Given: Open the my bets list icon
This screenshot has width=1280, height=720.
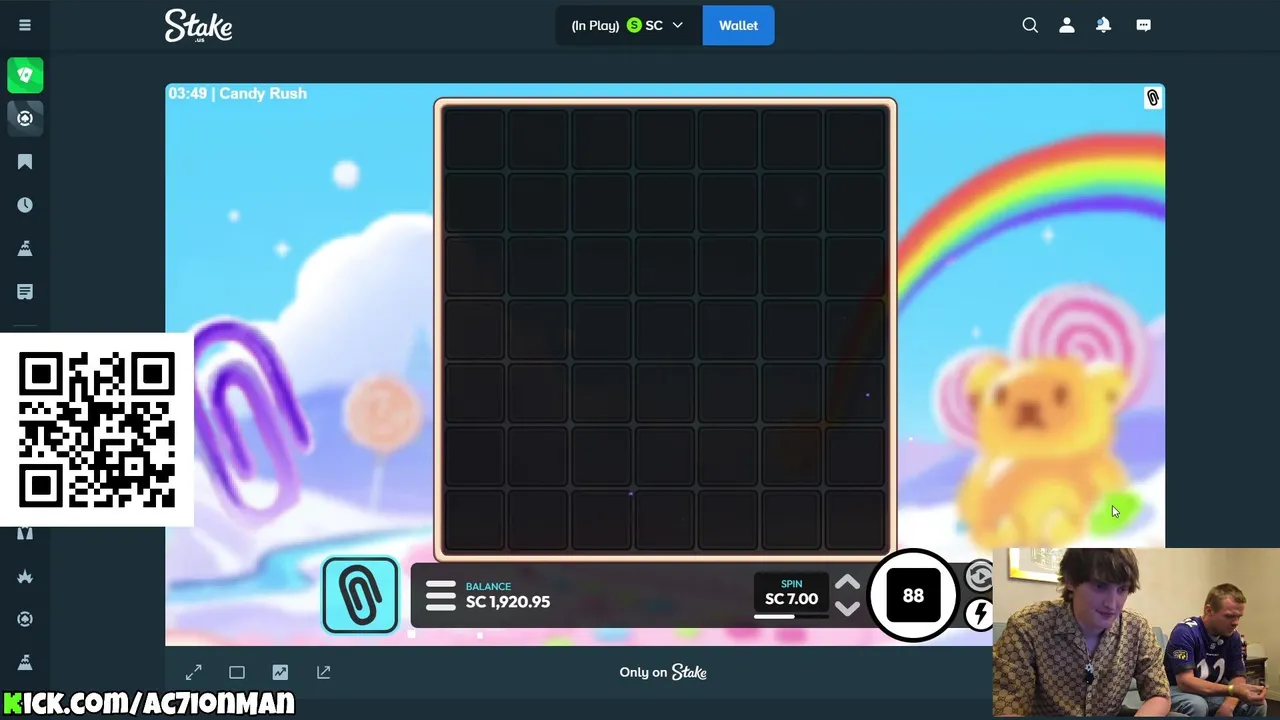Looking at the screenshot, I should point(25,291).
